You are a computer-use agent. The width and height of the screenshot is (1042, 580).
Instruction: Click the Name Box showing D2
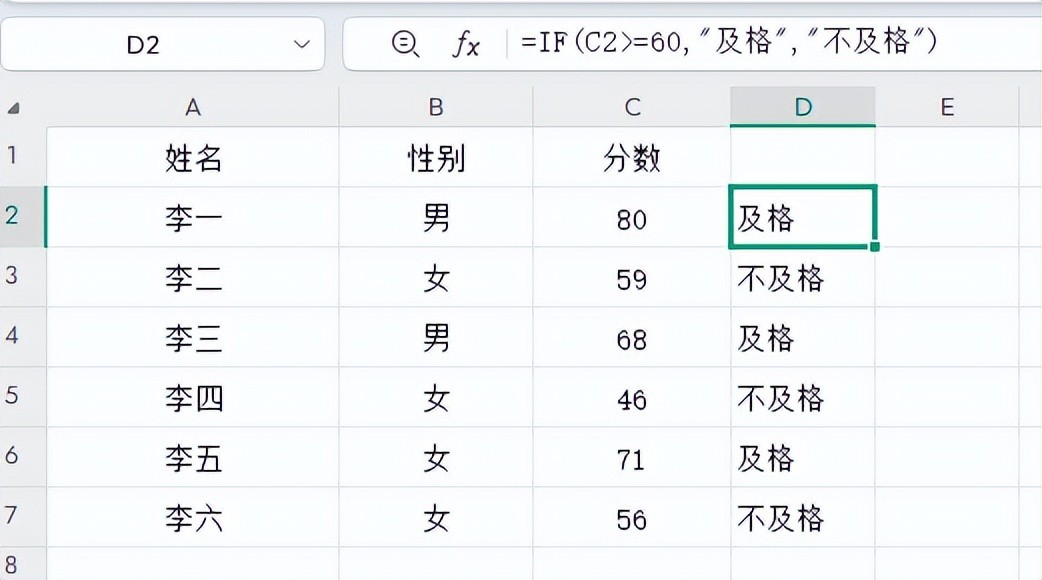tap(143, 45)
